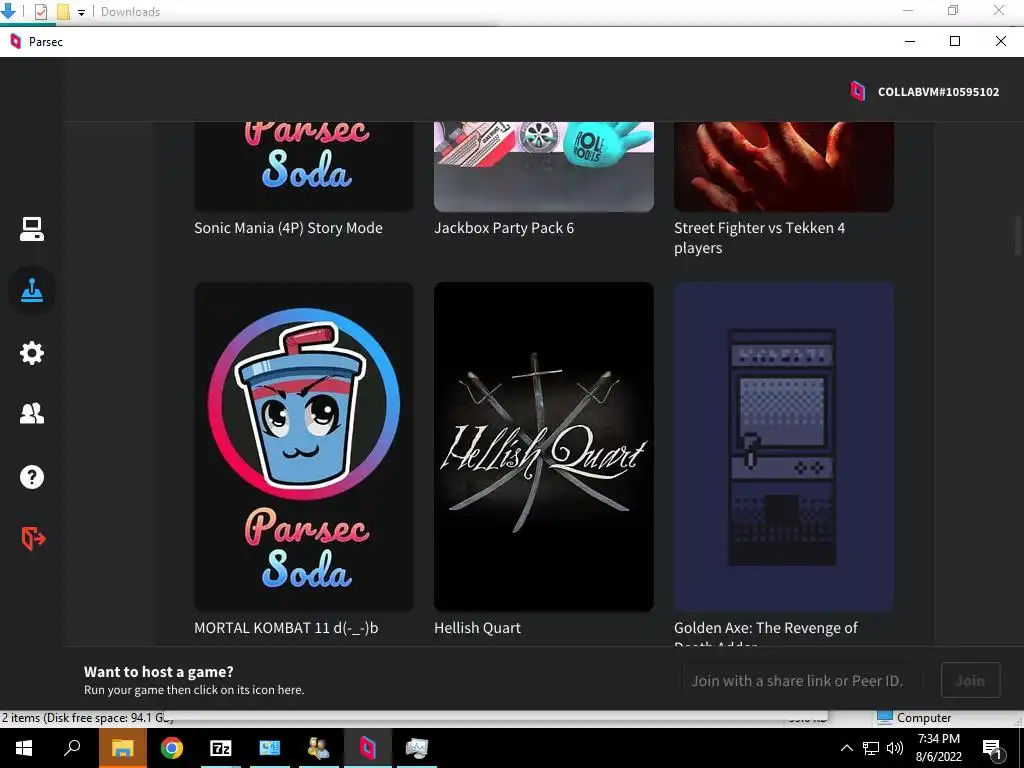The image size is (1024, 768).
Task: Click 'Golden Axe: The Revenge of' title
Action: (x=765, y=628)
